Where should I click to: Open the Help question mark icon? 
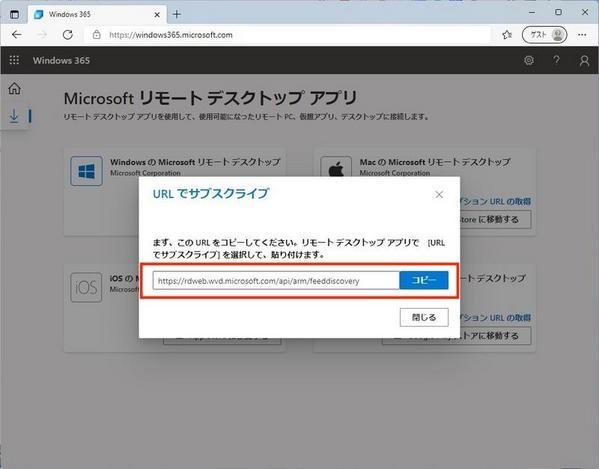[x=557, y=60]
